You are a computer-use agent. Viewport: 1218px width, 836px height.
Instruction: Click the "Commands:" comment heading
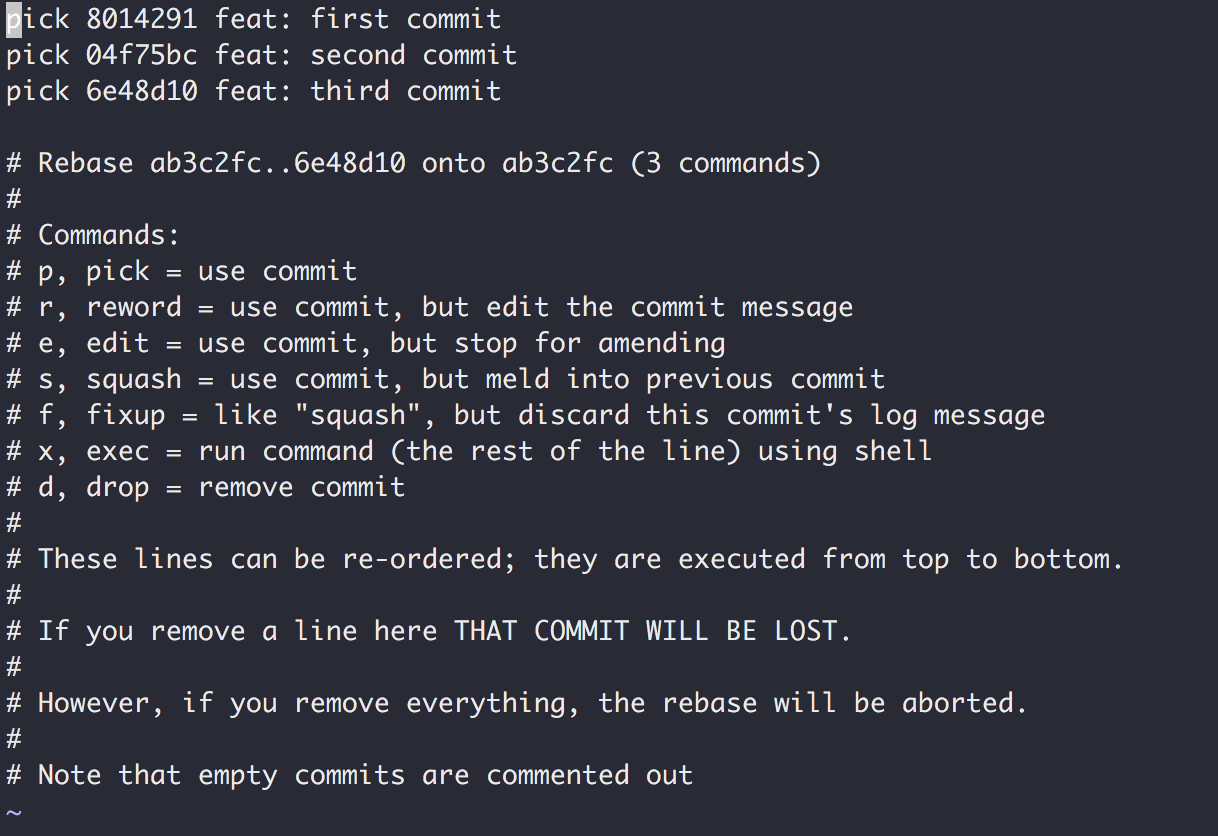coord(109,235)
